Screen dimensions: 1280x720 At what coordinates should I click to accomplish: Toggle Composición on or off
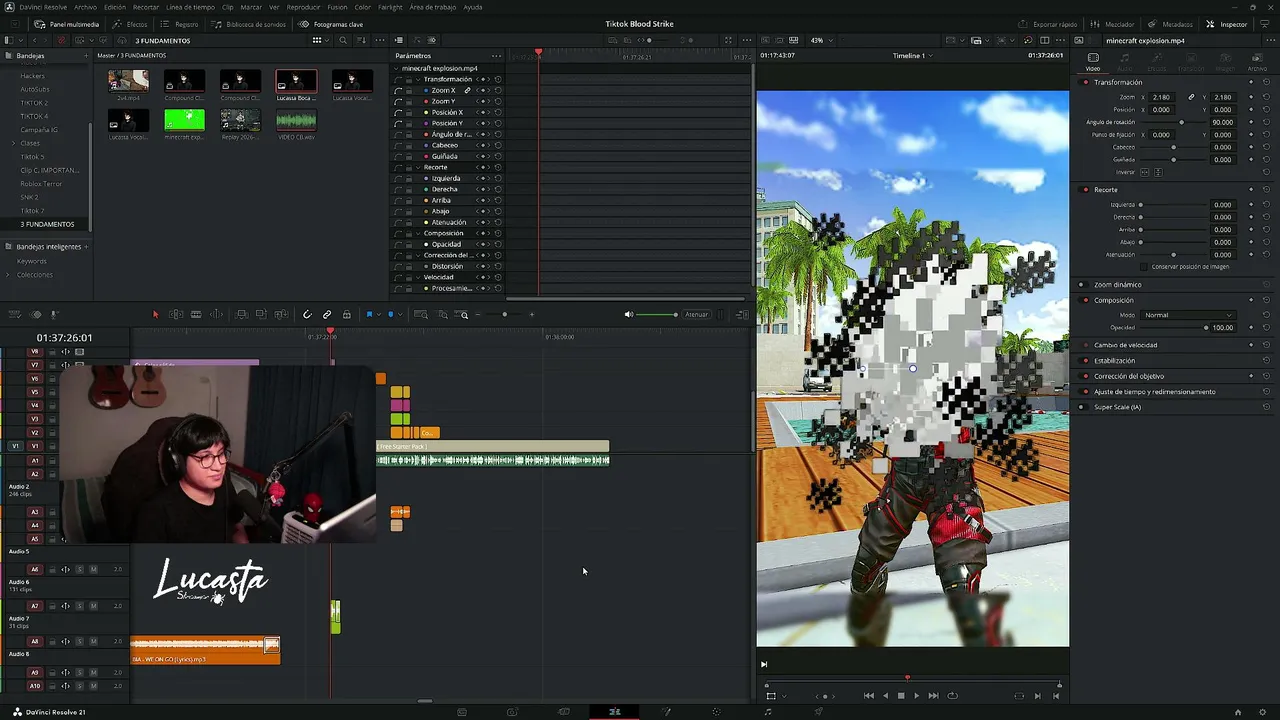pos(1086,300)
